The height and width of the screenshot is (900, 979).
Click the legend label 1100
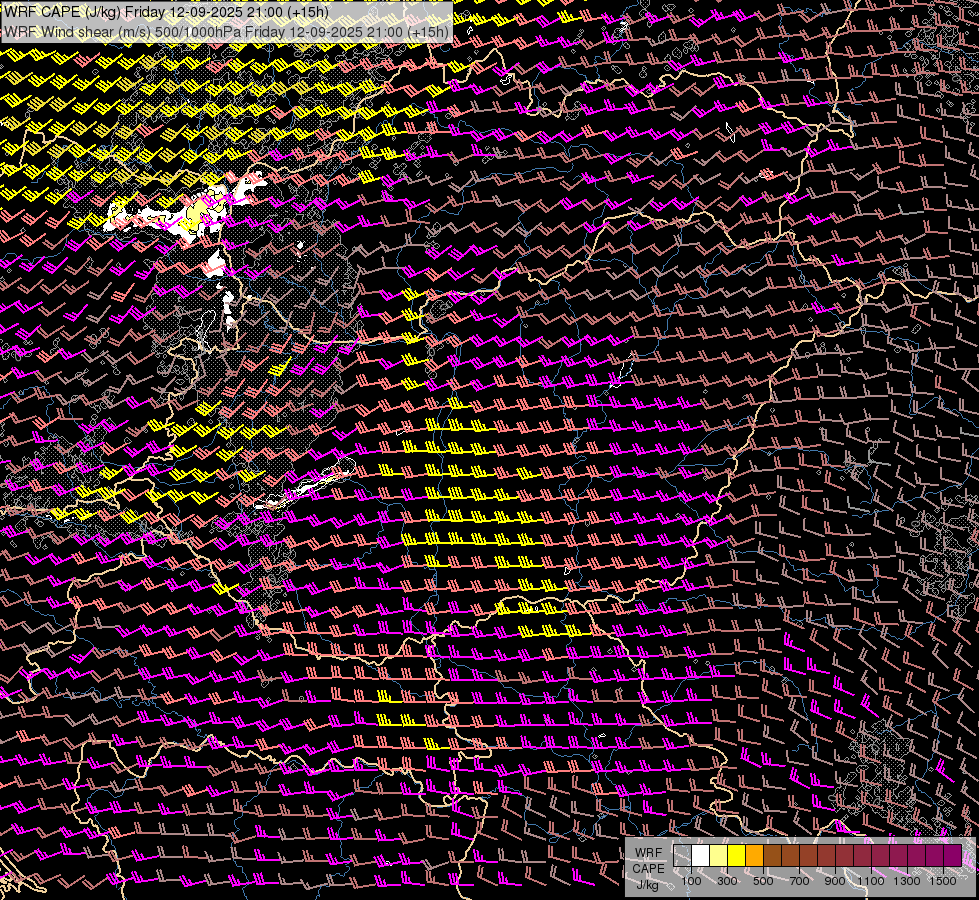(x=870, y=881)
